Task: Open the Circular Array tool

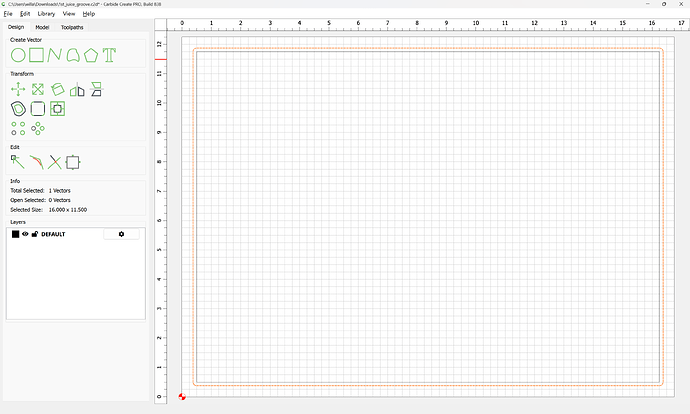Action: coord(38,128)
